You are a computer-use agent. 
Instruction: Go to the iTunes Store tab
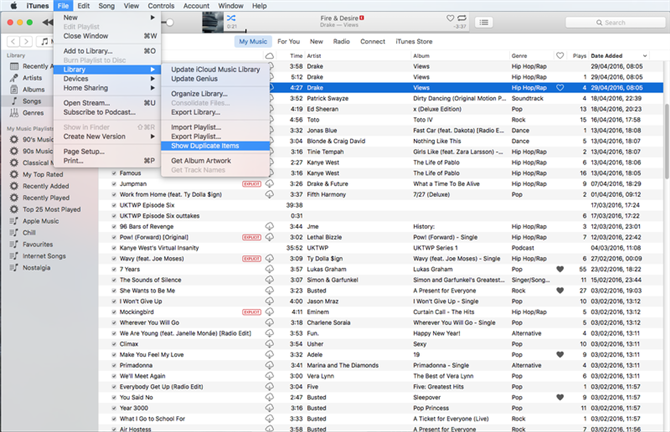[x=414, y=41]
